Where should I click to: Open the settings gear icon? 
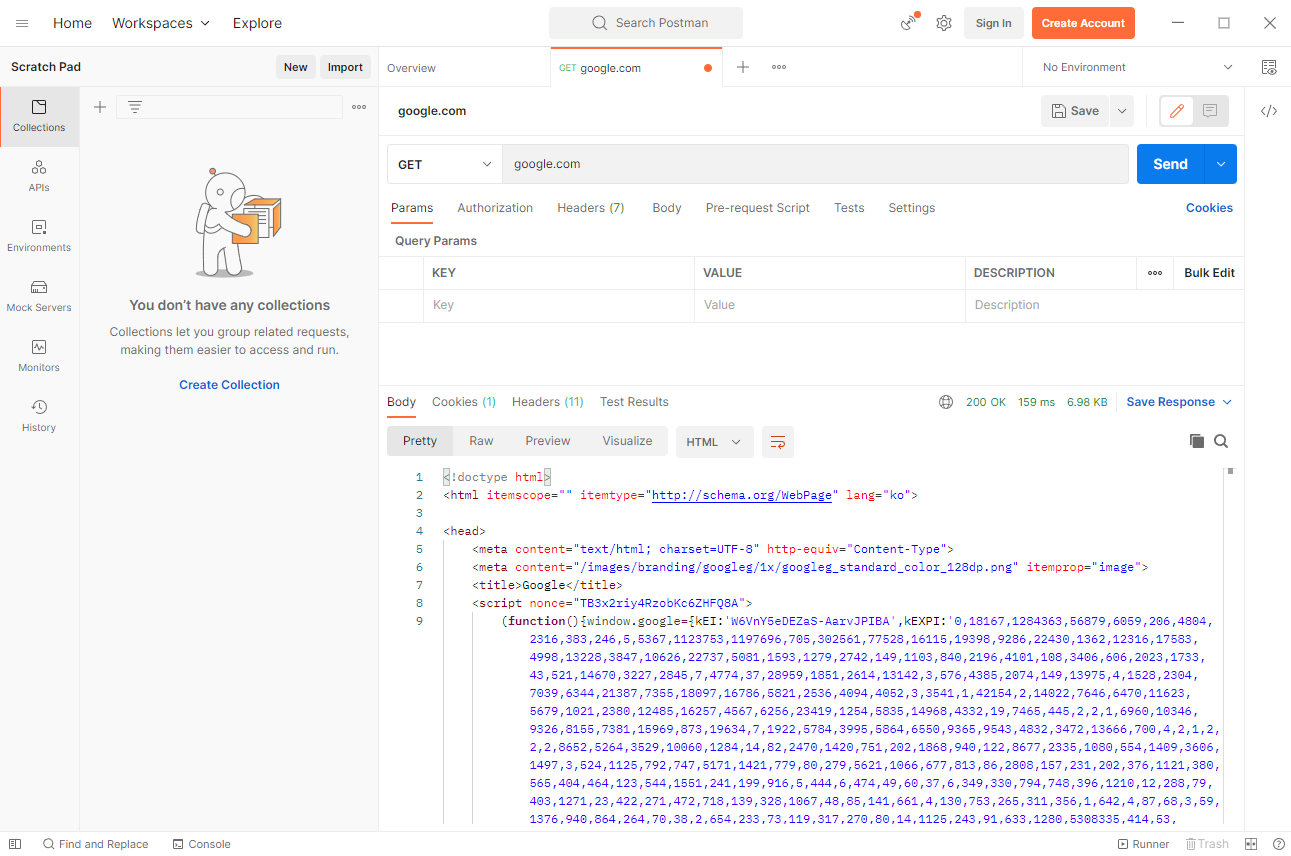tap(944, 23)
